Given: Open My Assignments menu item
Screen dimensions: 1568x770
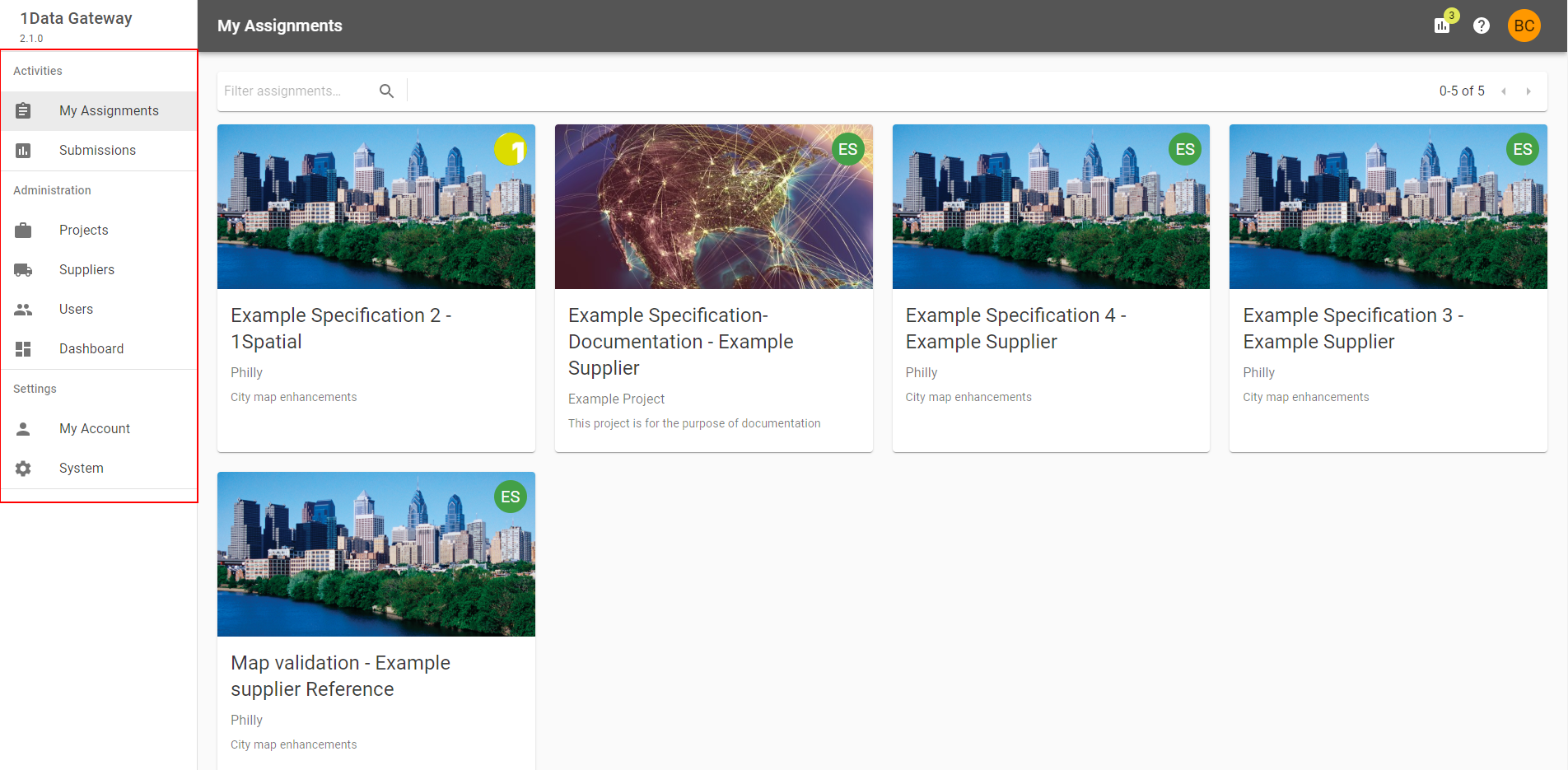Looking at the screenshot, I should [99, 110].
